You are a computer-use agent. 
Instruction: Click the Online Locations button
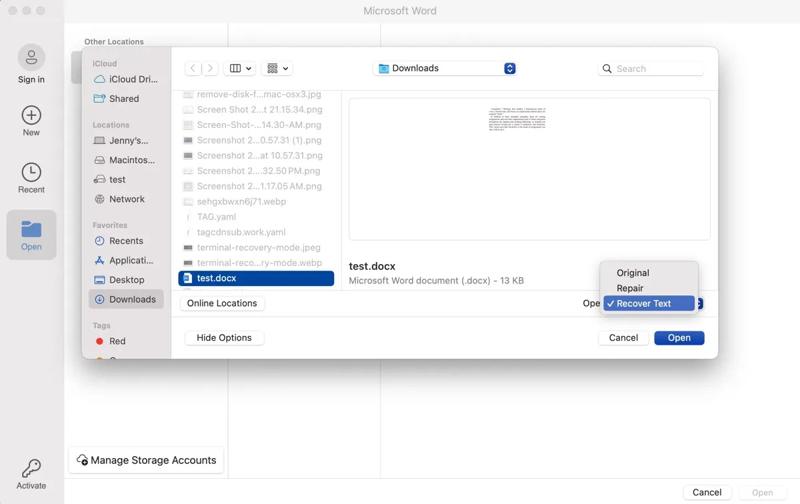click(222, 303)
